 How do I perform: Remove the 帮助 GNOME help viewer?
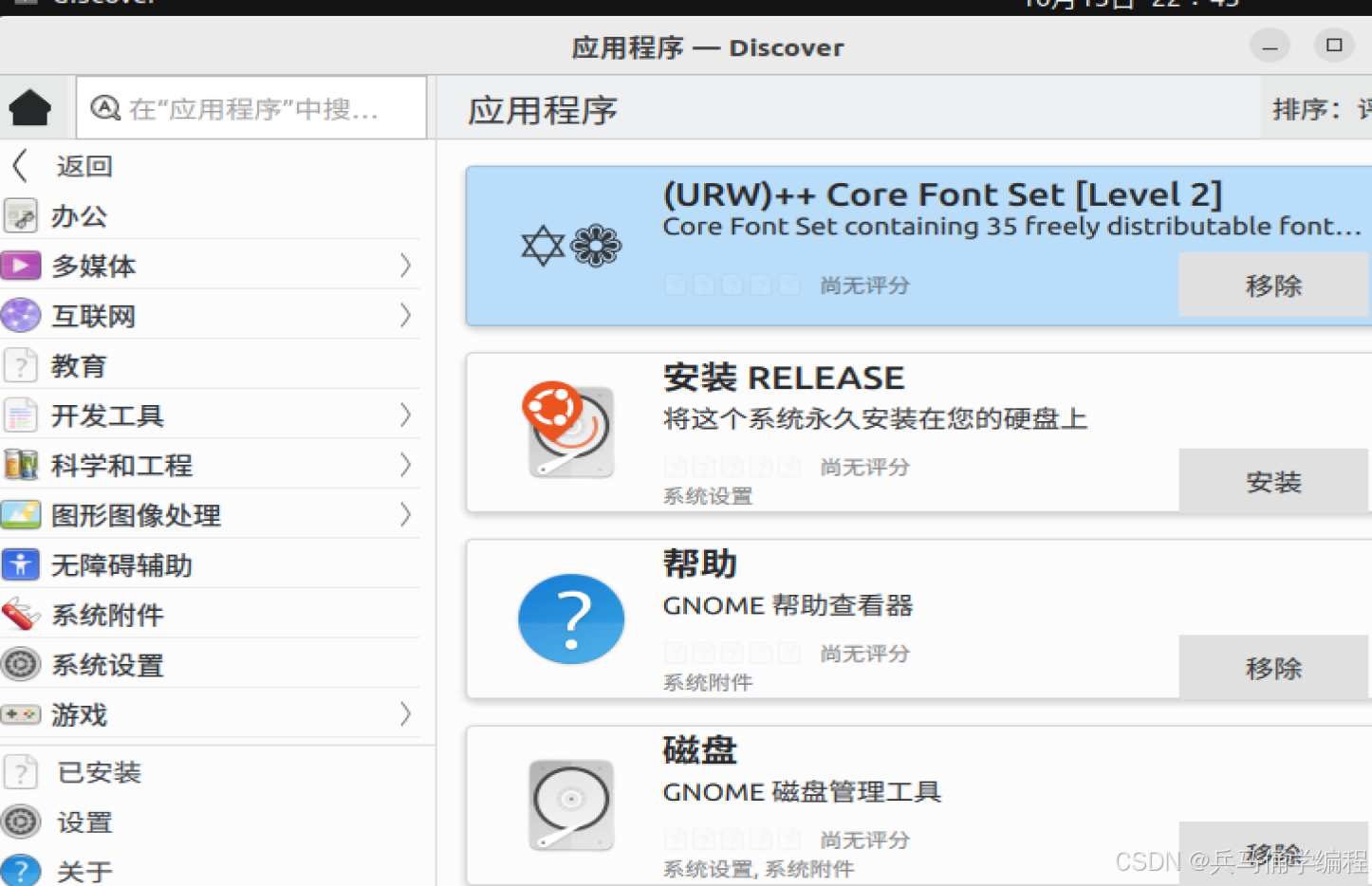(1273, 668)
